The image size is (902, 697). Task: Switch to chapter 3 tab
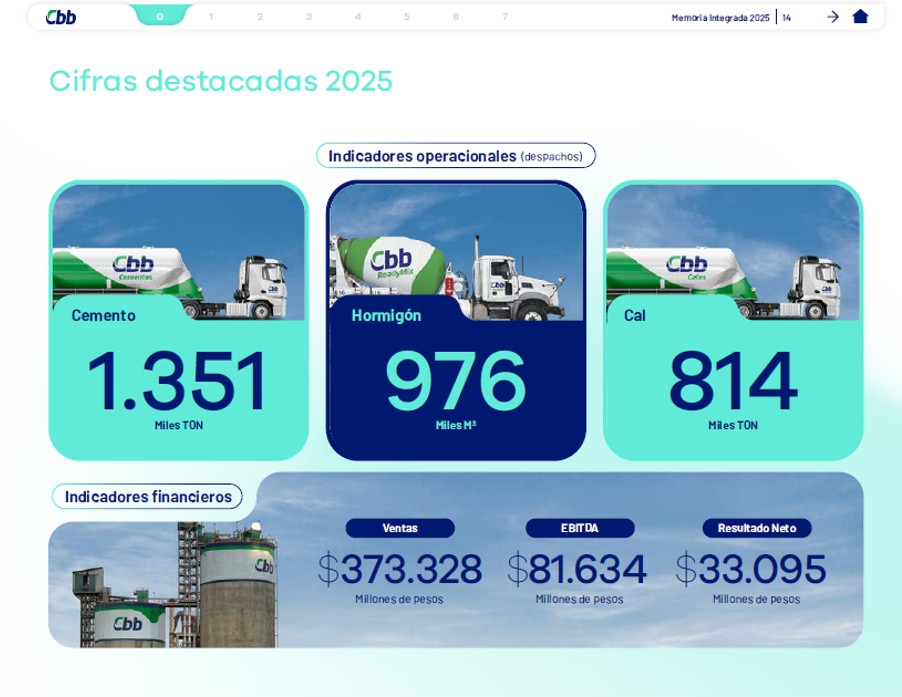pos(309,17)
